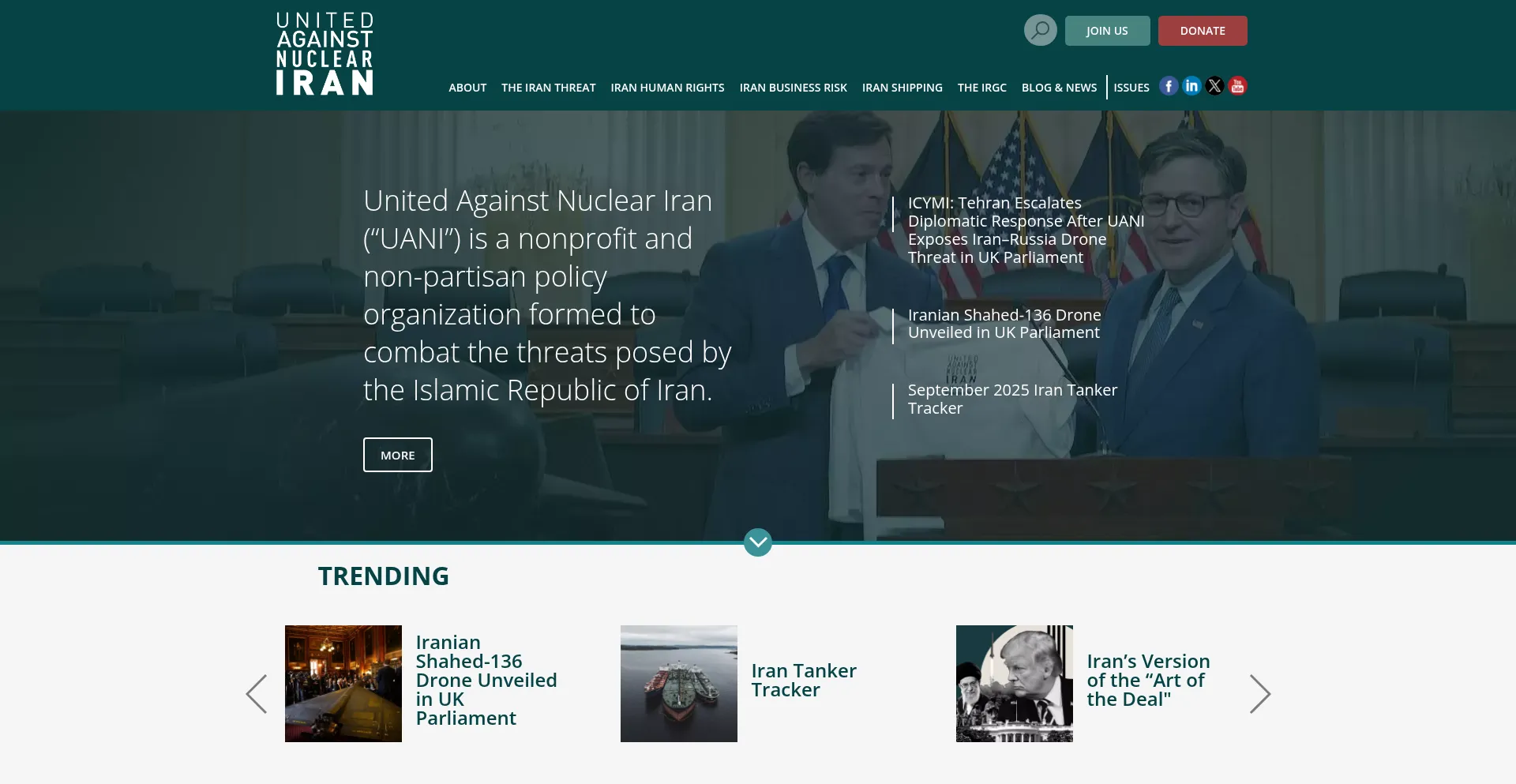Image resolution: width=1516 pixels, height=784 pixels.
Task: Read Iran's Version of the Art of the Deal
Action: [x=1147, y=681]
